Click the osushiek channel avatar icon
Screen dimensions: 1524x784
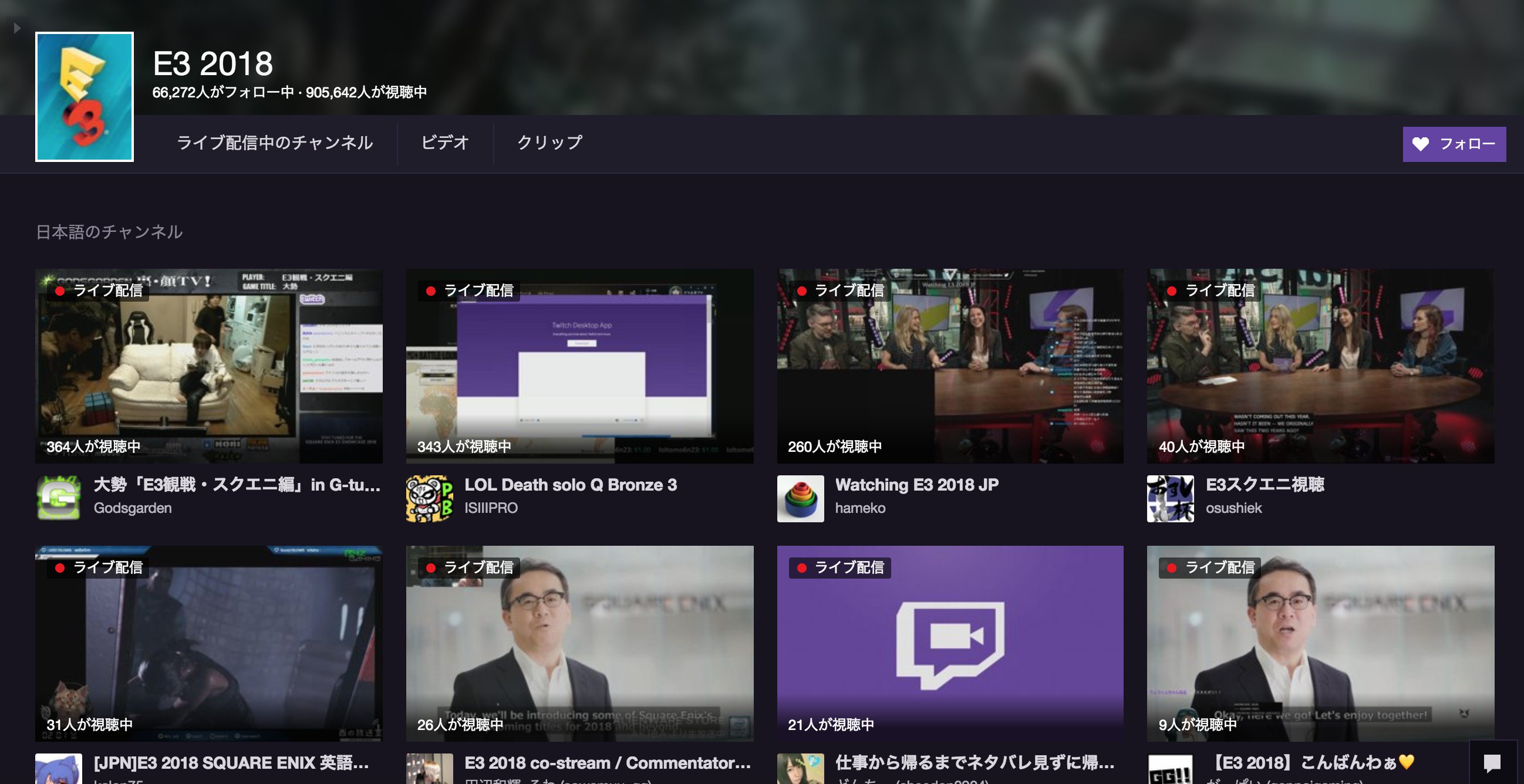click(1170, 498)
